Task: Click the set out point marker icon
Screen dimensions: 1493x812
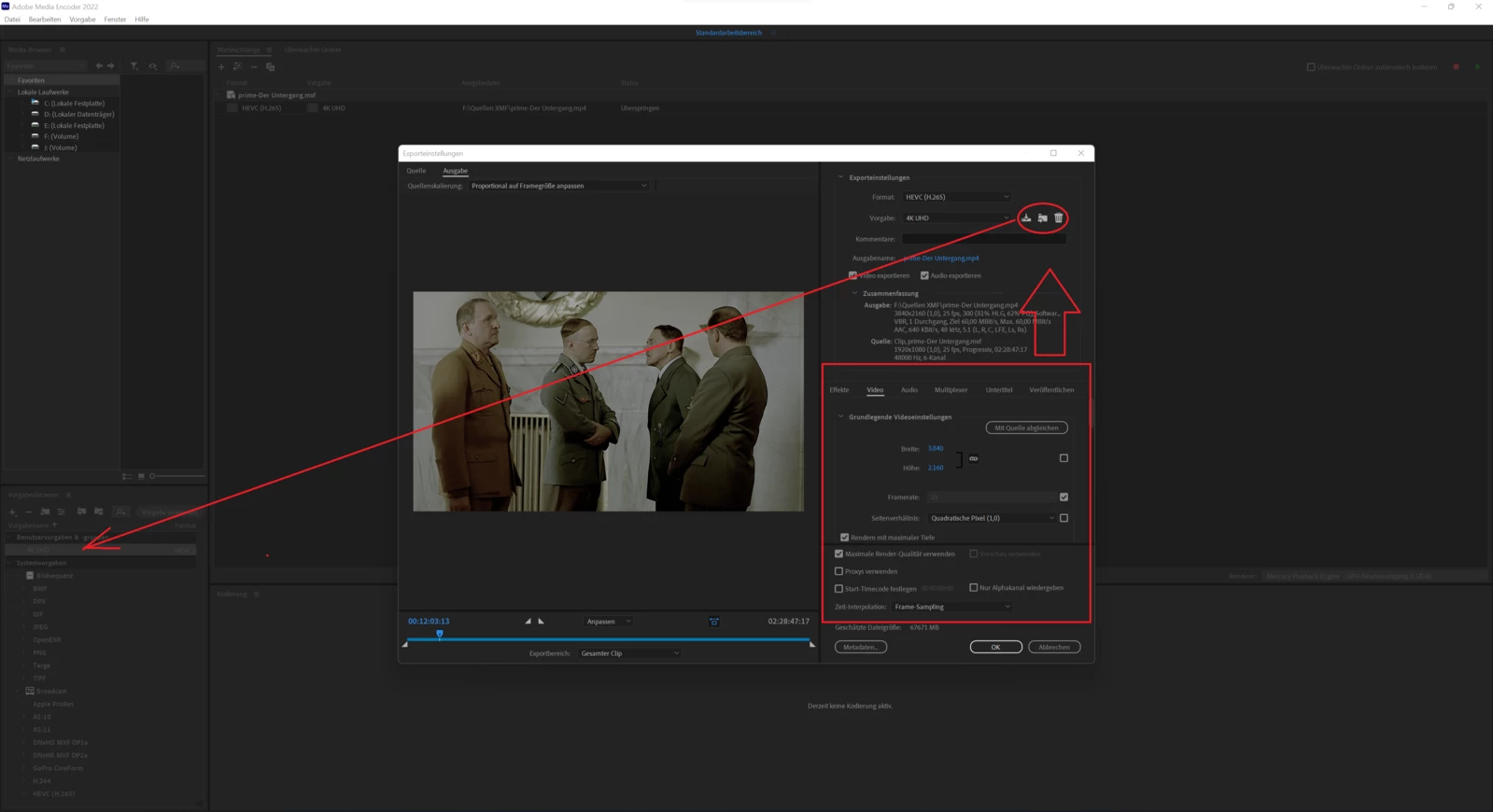Action: click(x=541, y=621)
